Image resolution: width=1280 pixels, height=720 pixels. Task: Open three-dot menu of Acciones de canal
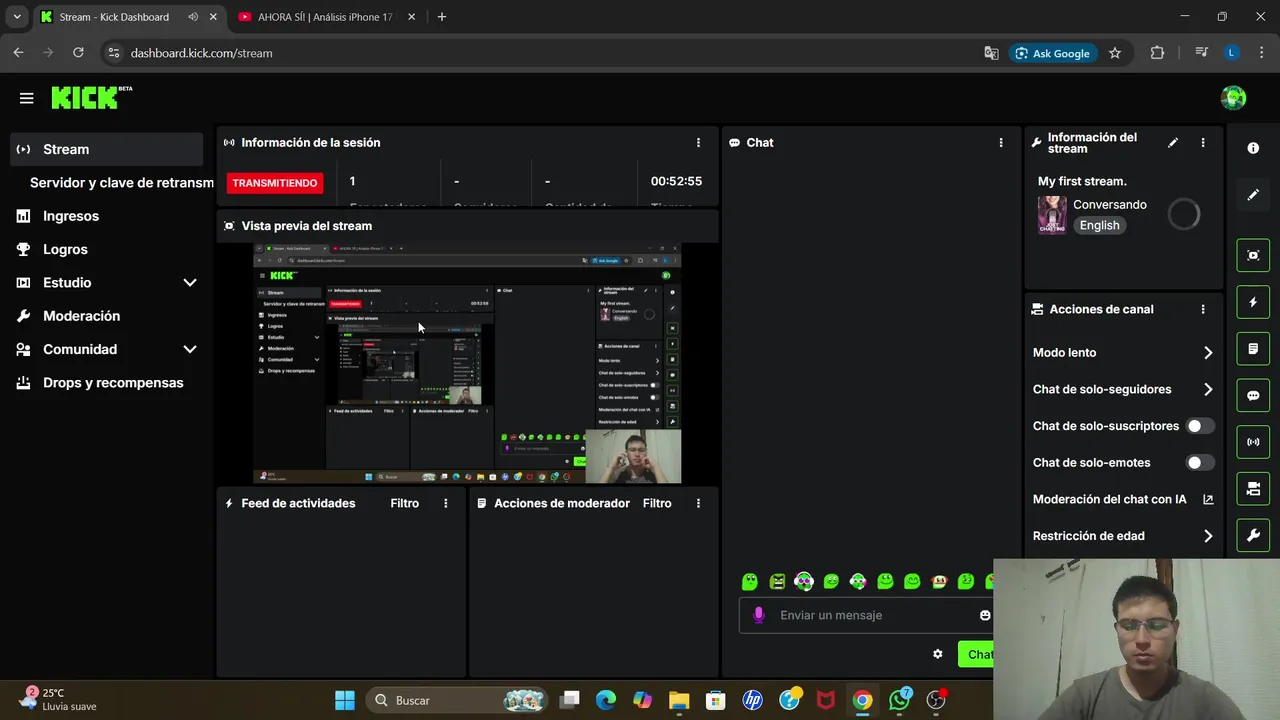click(x=1203, y=310)
